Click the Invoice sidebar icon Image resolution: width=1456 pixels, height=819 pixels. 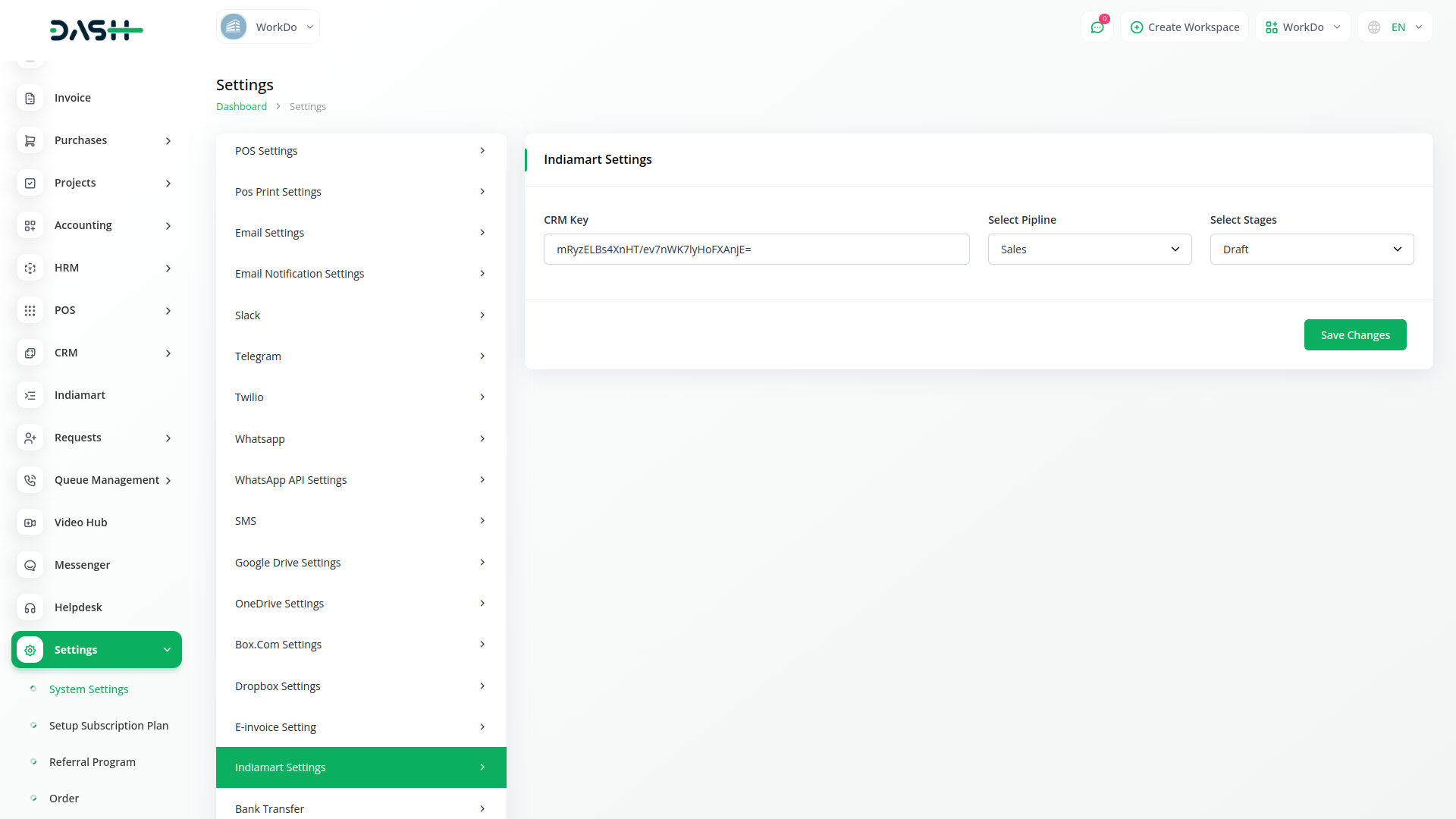click(30, 98)
